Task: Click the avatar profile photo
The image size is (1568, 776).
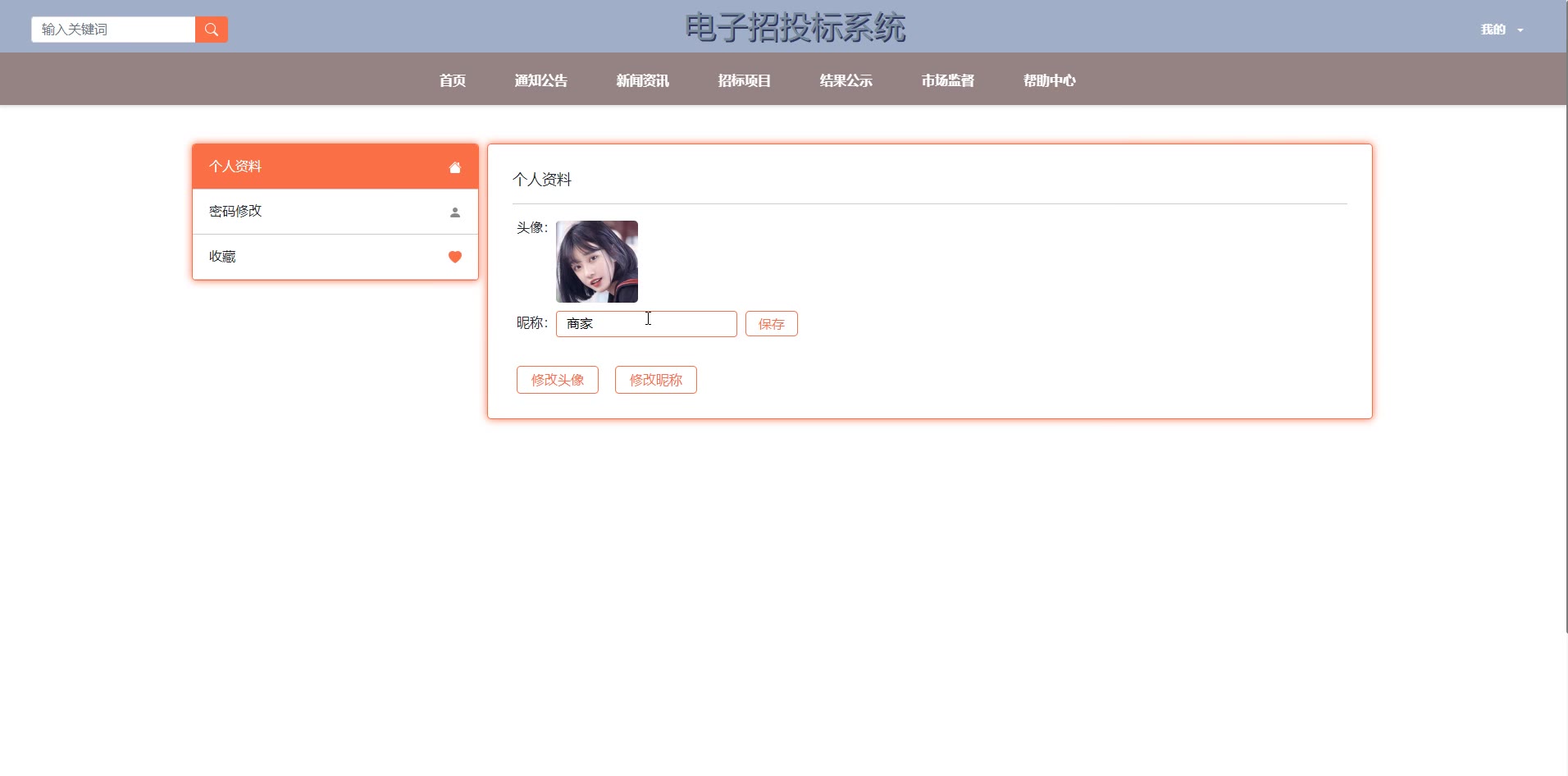Action: tap(597, 262)
